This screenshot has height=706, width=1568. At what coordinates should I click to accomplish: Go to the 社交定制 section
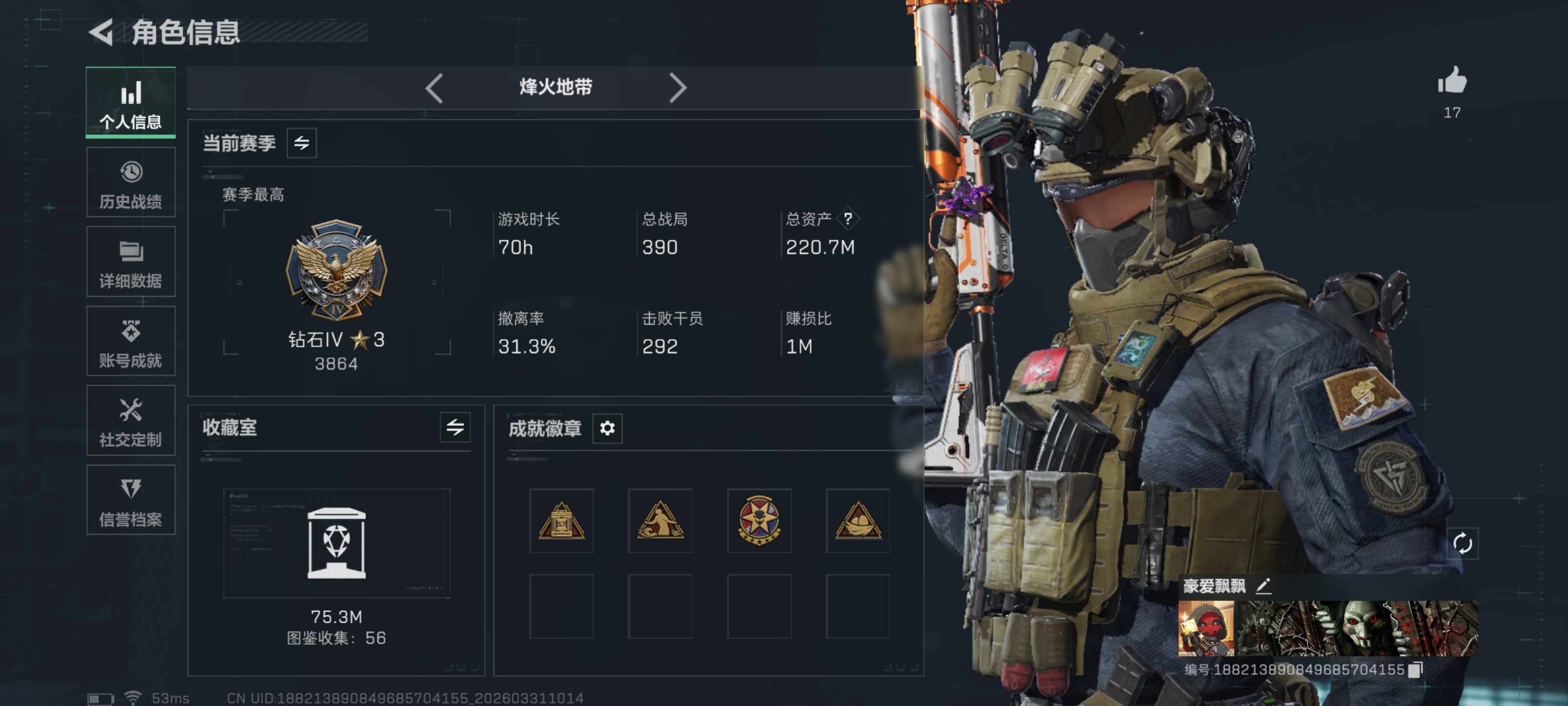[x=131, y=420]
